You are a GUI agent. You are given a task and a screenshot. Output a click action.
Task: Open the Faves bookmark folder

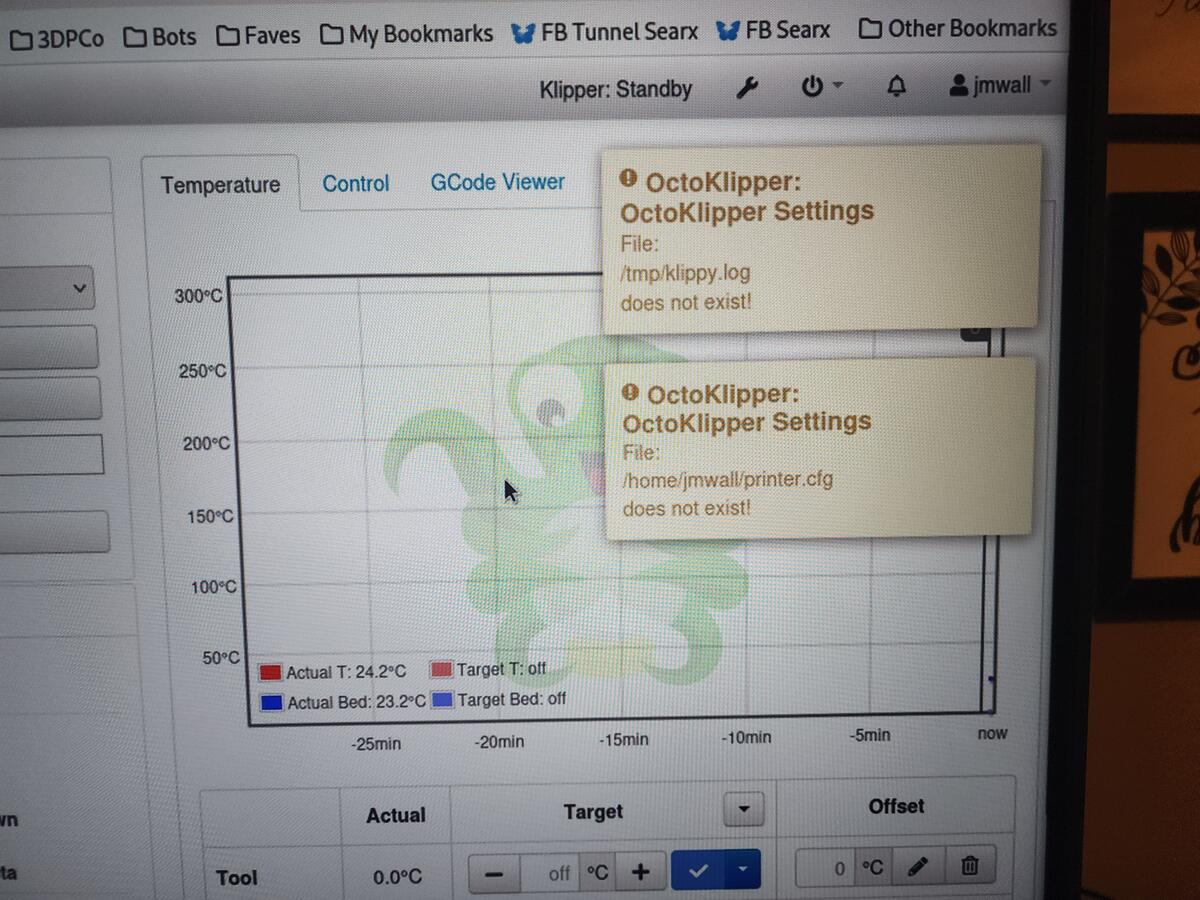pos(259,36)
